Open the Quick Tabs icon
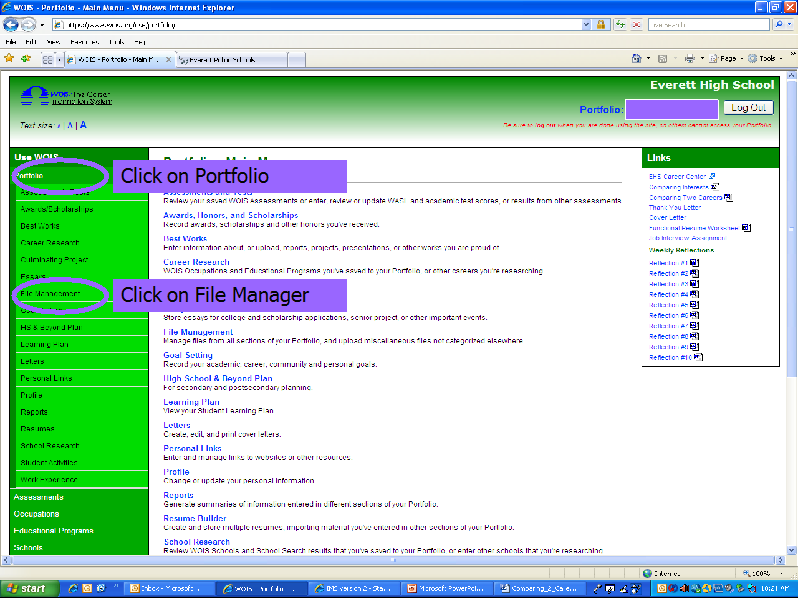 click(47, 60)
